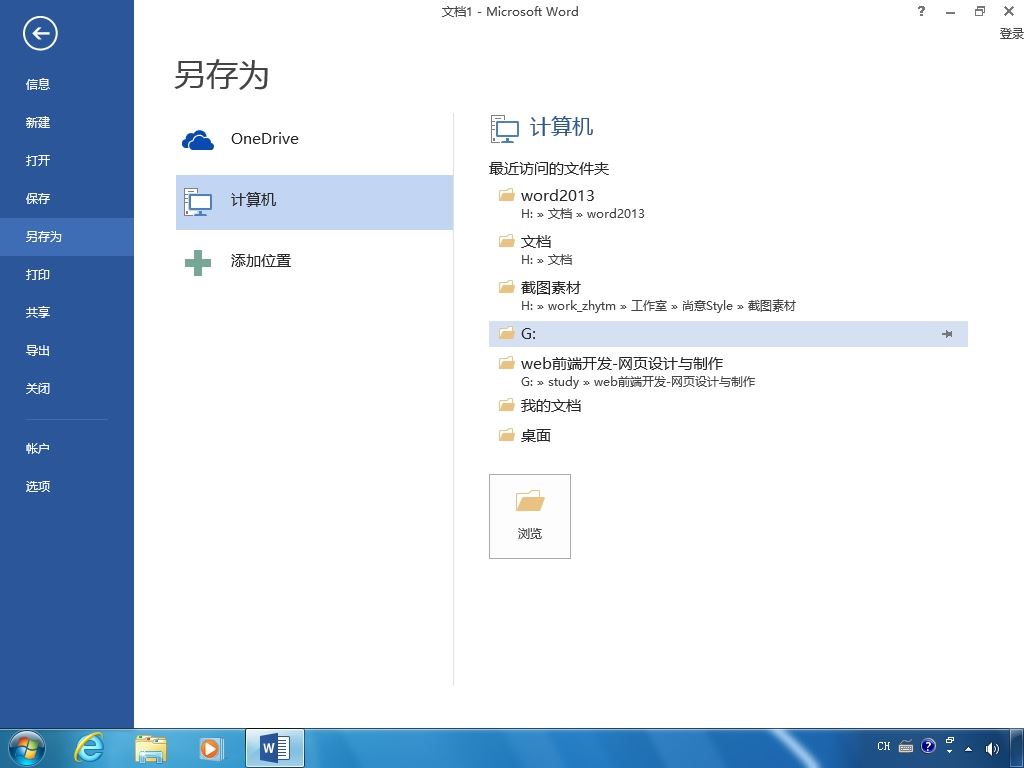Click the folder icon next to word2013
The height and width of the screenshot is (768, 1024).
507,195
